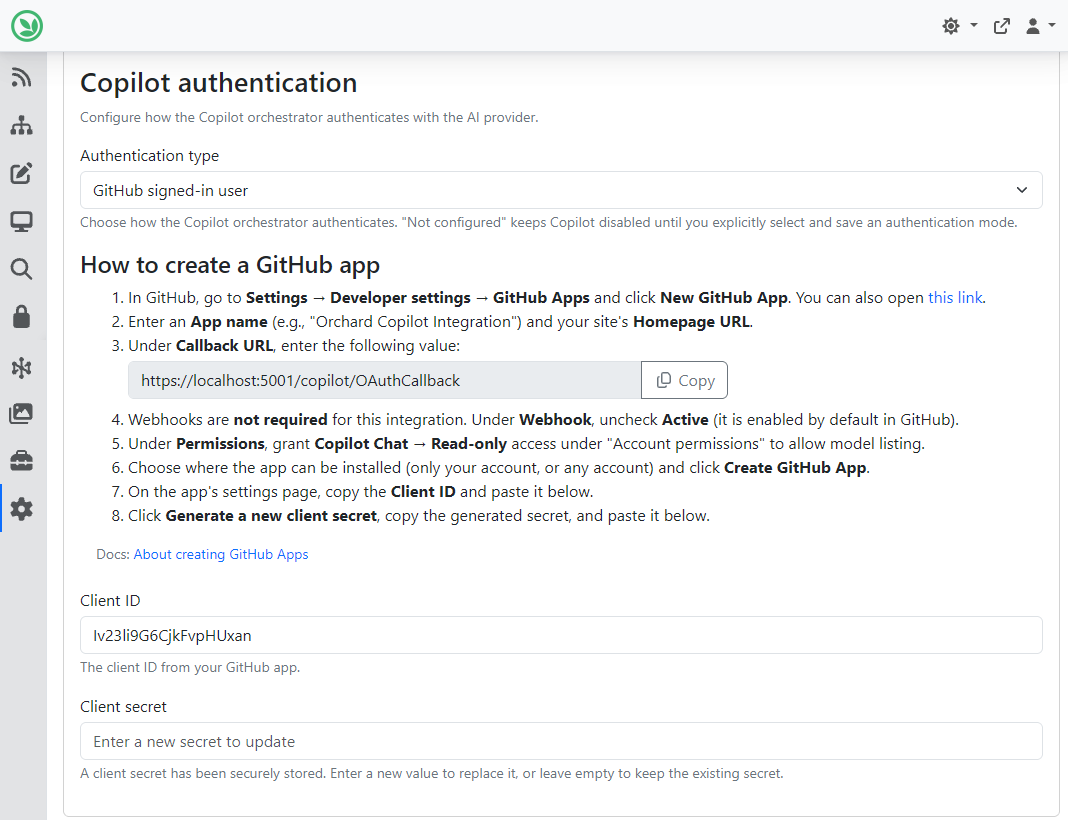The width and height of the screenshot is (1068, 820).
Task: Open the user account menu
Action: (1040, 26)
